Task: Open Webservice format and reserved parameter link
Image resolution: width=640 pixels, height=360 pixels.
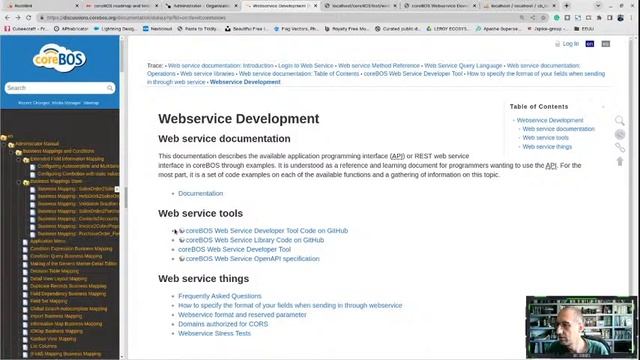Action: [x=242, y=315]
